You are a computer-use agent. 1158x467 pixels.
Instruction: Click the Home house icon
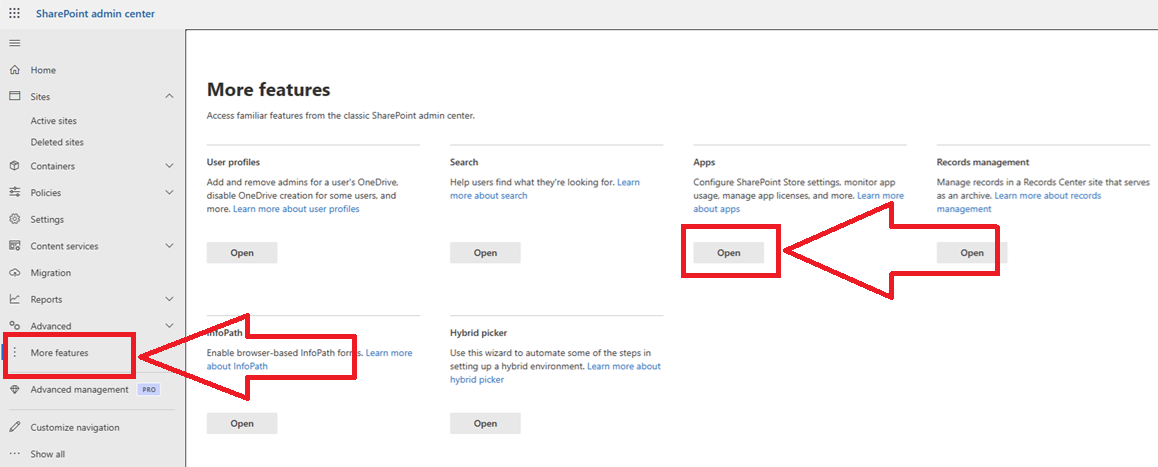(x=14, y=70)
